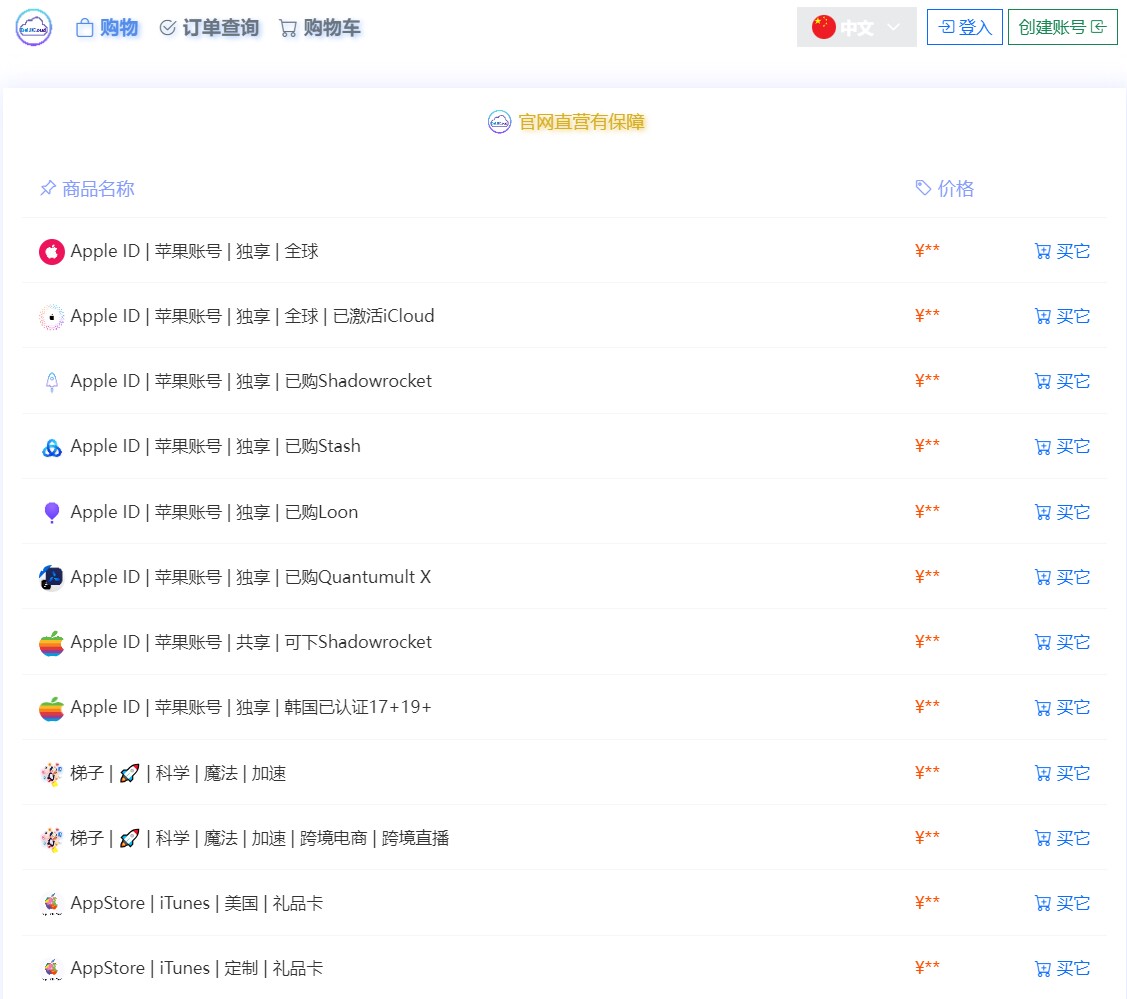Click the Shadowrocket rocket icon in 独享 row
The height and width of the screenshot is (999, 1127).
[x=52, y=382]
